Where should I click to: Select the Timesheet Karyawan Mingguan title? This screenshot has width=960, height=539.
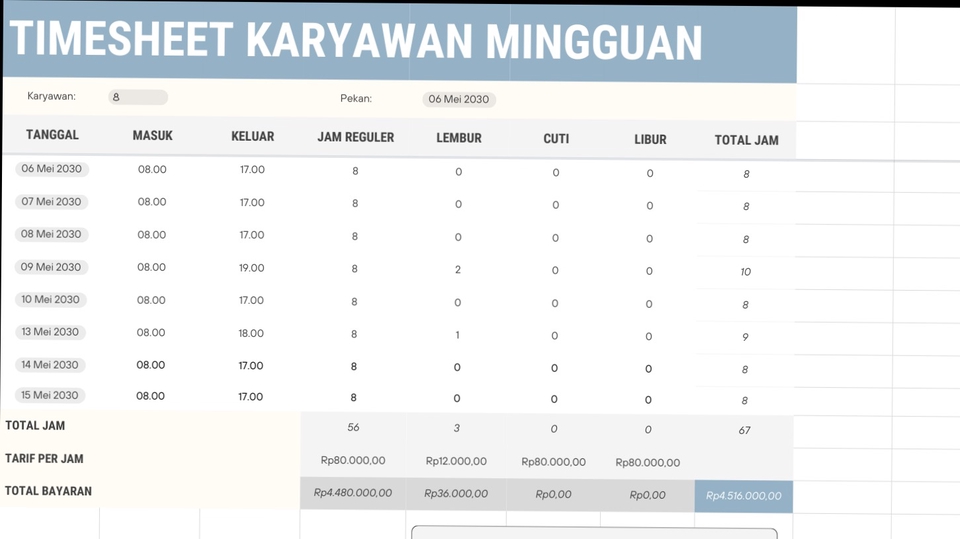click(x=356, y=41)
